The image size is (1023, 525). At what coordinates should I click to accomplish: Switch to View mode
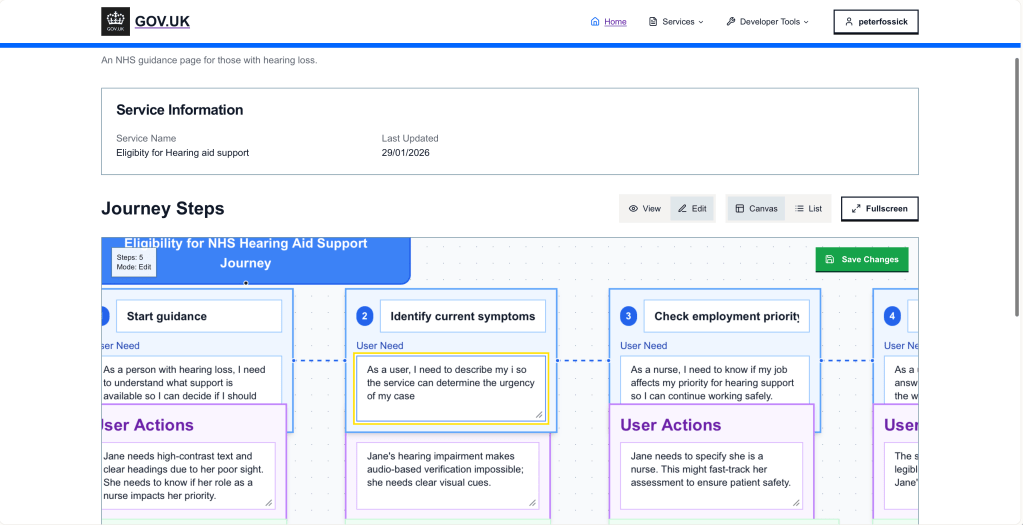645,209
